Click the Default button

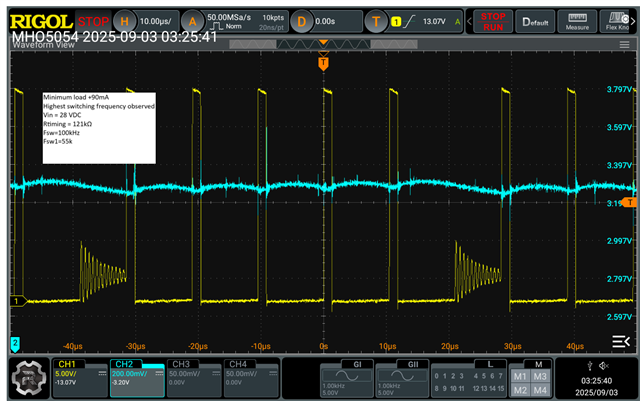click(535, 22)
